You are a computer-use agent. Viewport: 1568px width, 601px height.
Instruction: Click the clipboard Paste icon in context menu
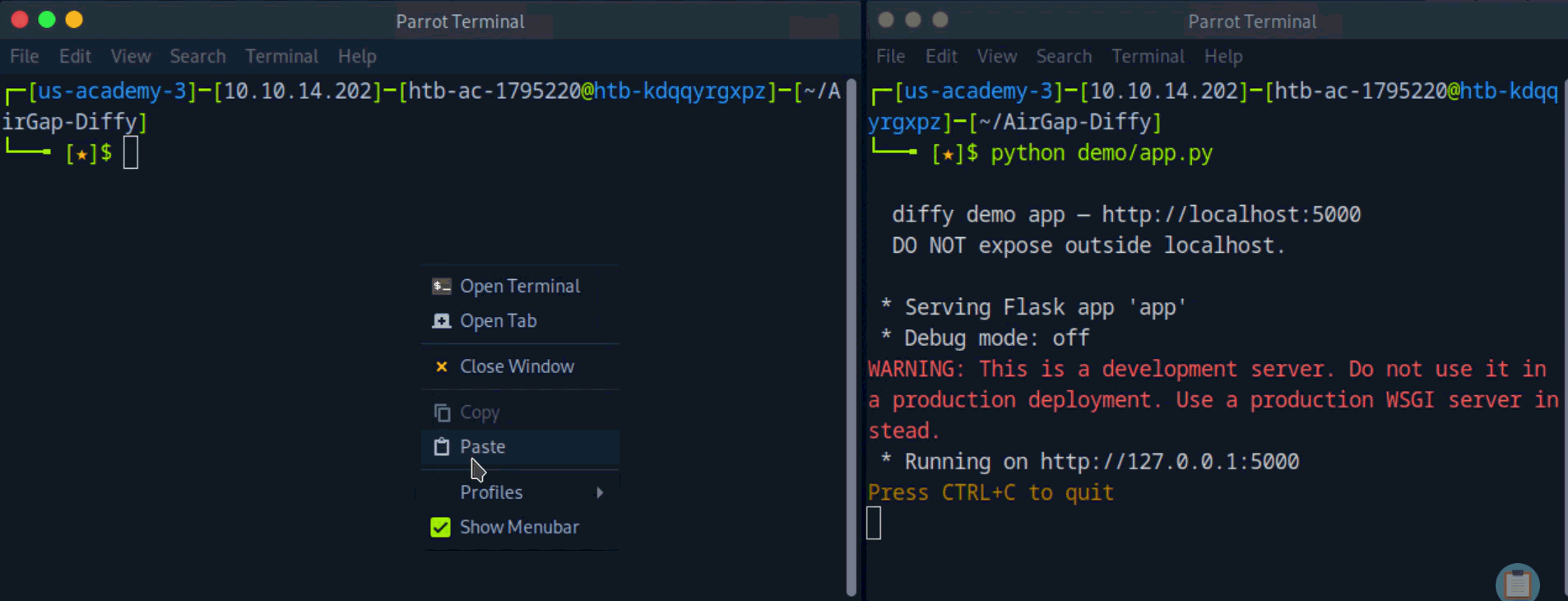(442, 447)
